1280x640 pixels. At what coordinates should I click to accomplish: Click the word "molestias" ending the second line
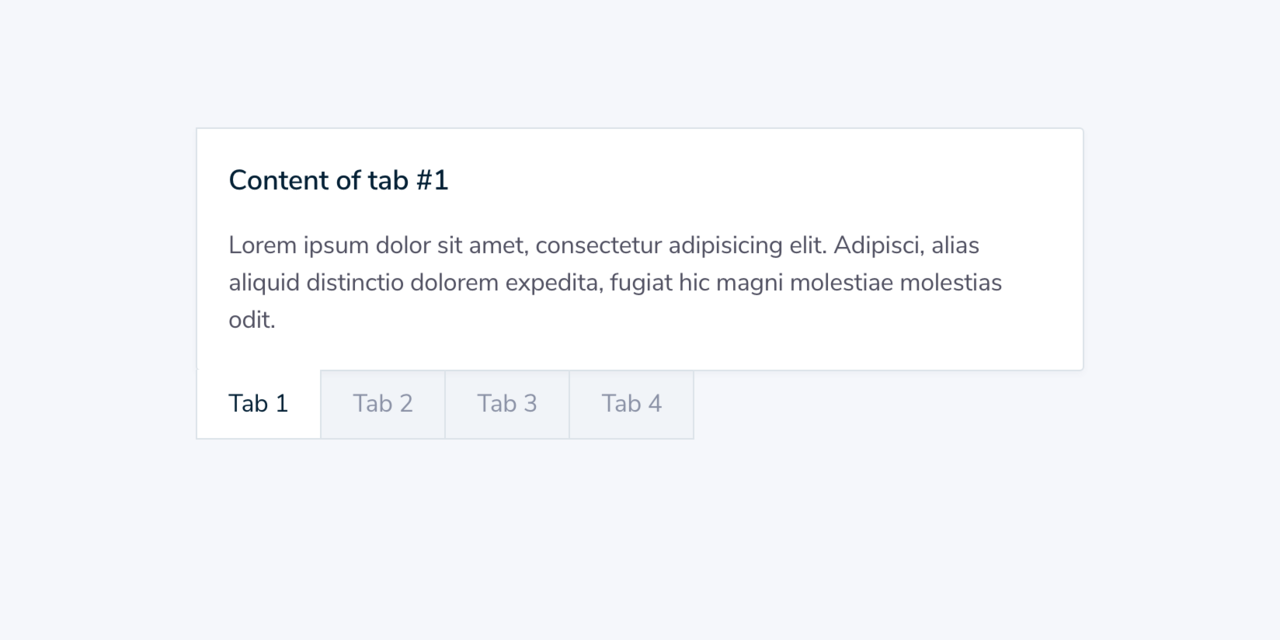(950, 283)
